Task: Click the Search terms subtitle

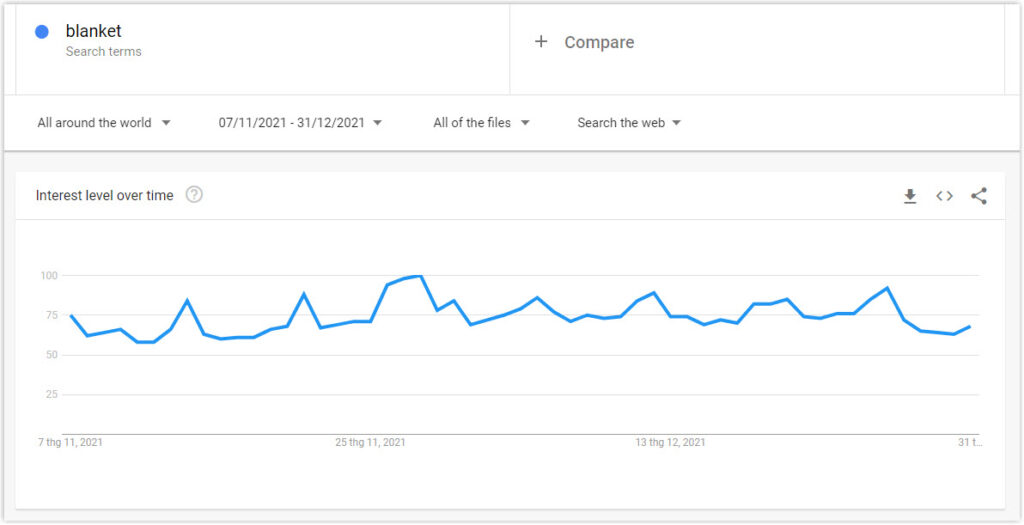Action: point(103,52)
